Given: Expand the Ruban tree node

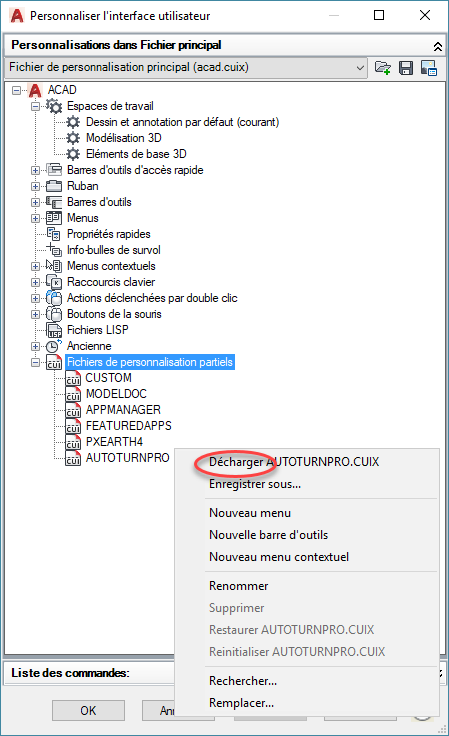Looking at the screenshot, I should click(35, 186).
